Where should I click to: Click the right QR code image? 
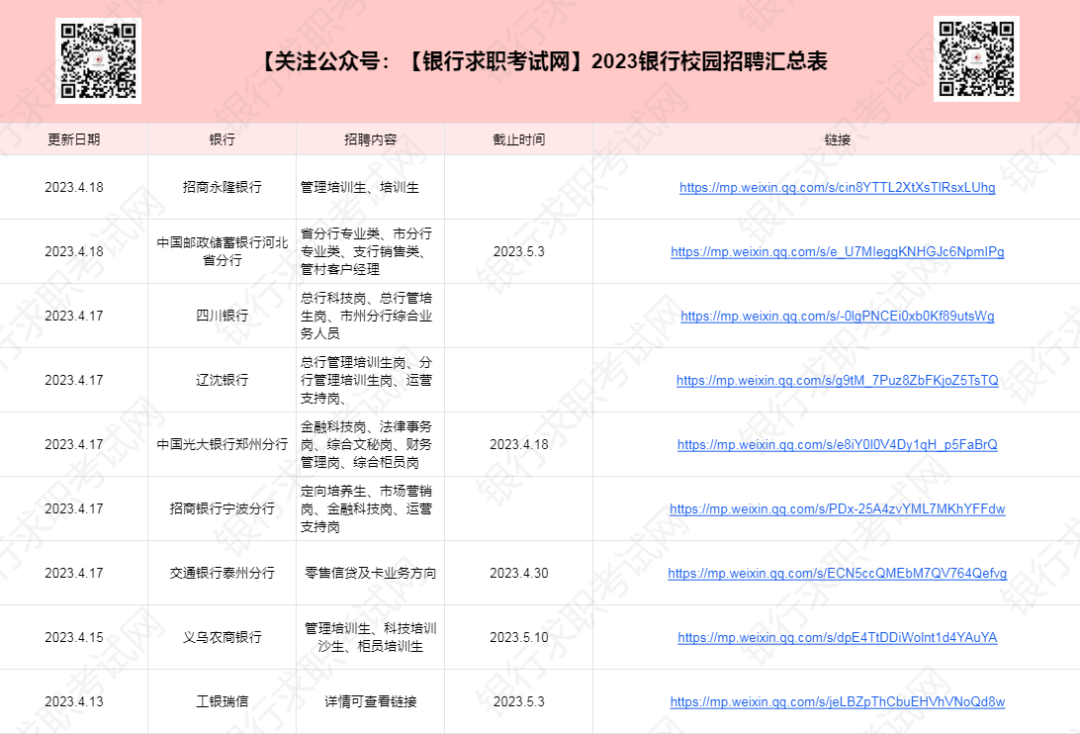[976, 59]
